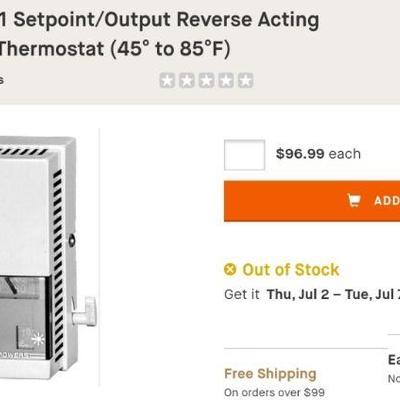400x400 pixels.
Task: Click the quantity input box beside the price
Action: pyautogui.click(x=245, y=155)
